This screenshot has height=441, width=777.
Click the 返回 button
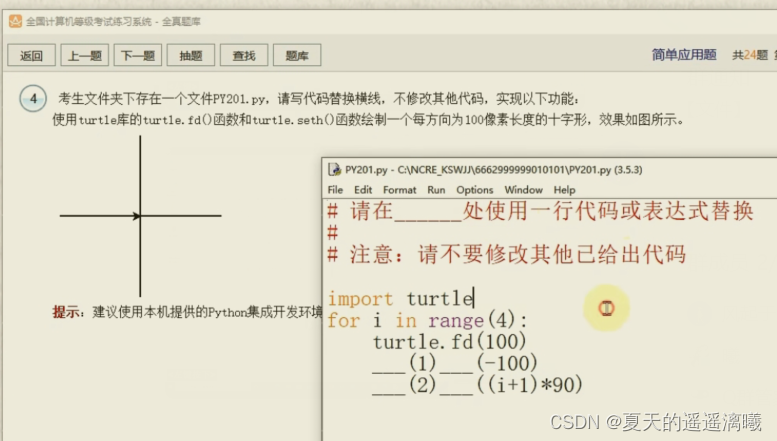pyautogui.click(x=31, y=55)
